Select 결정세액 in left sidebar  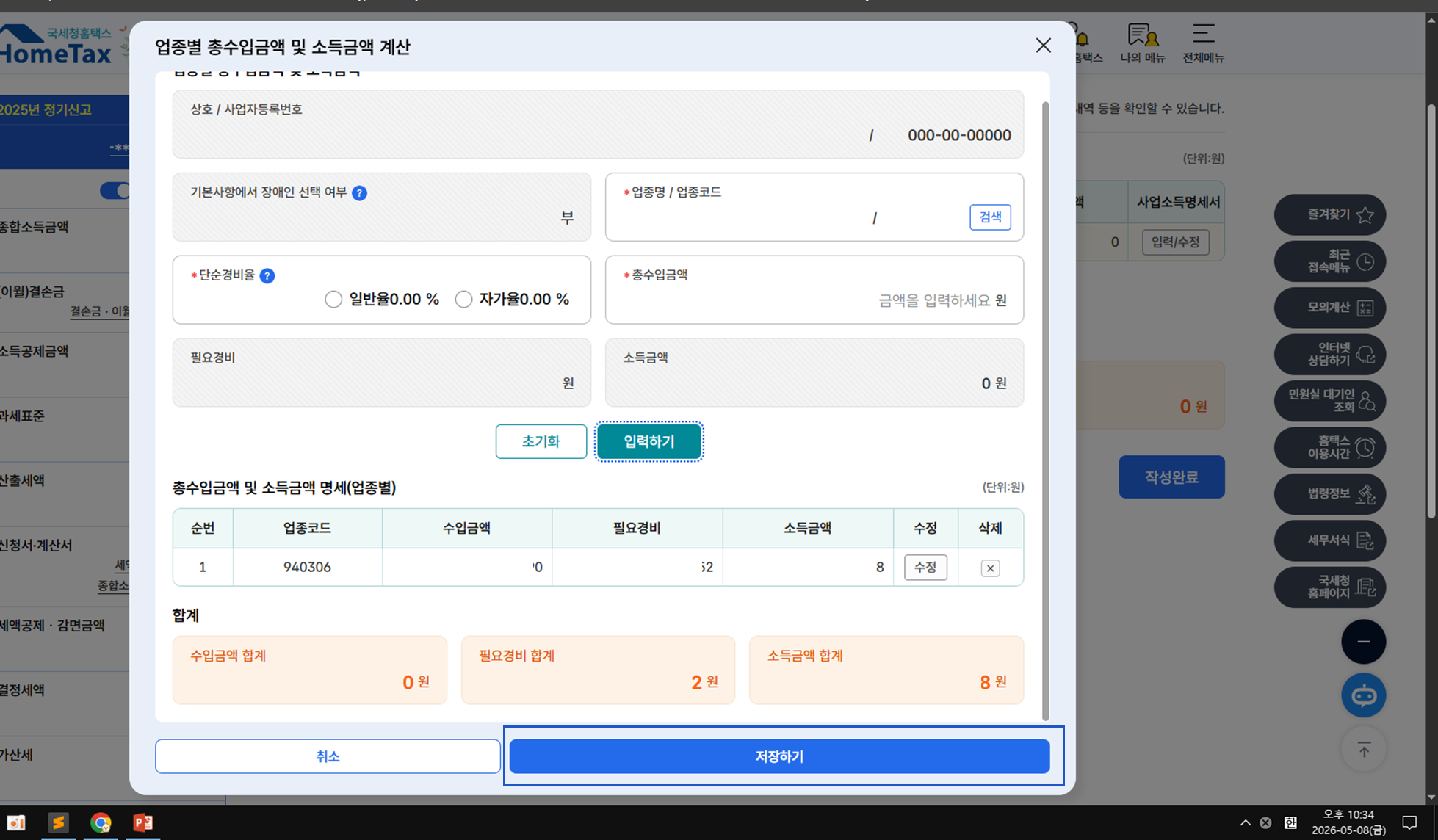coord(22,690)
